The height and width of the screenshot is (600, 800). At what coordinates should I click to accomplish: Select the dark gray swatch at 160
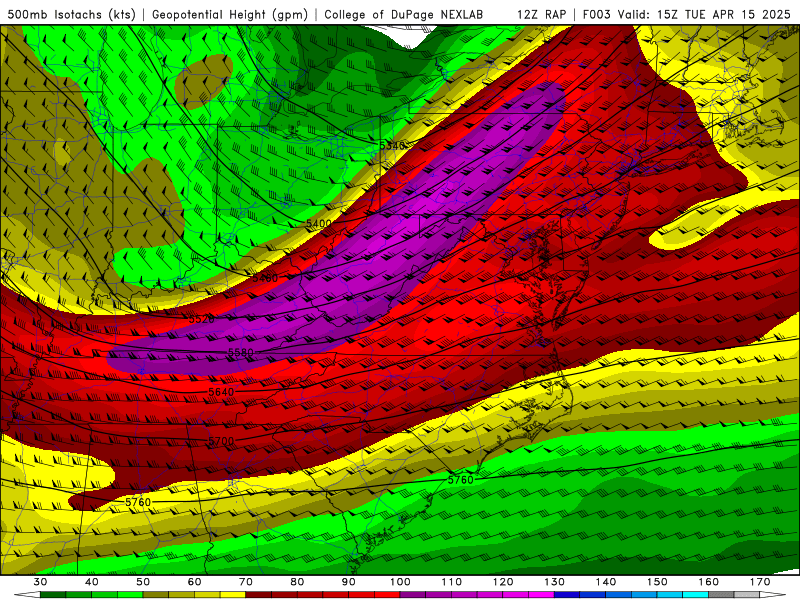(x=721, y=594)
